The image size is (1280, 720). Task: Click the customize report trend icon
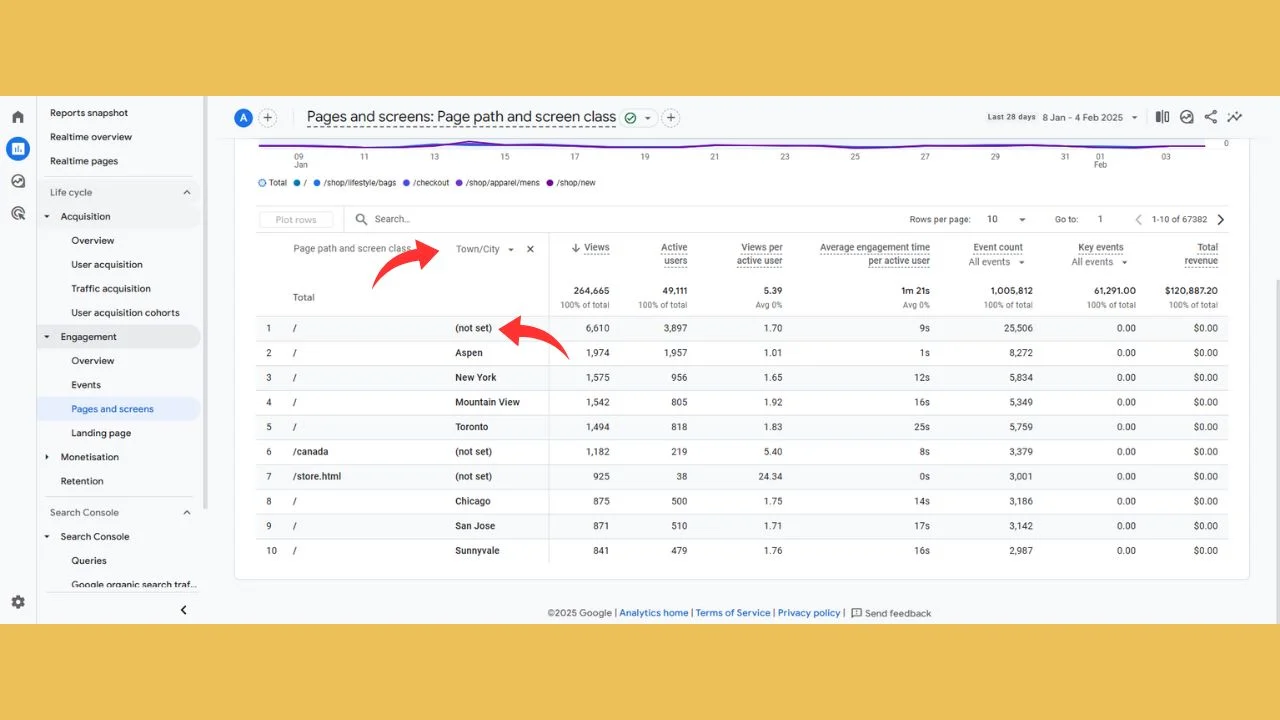(x=1235, y=117)
